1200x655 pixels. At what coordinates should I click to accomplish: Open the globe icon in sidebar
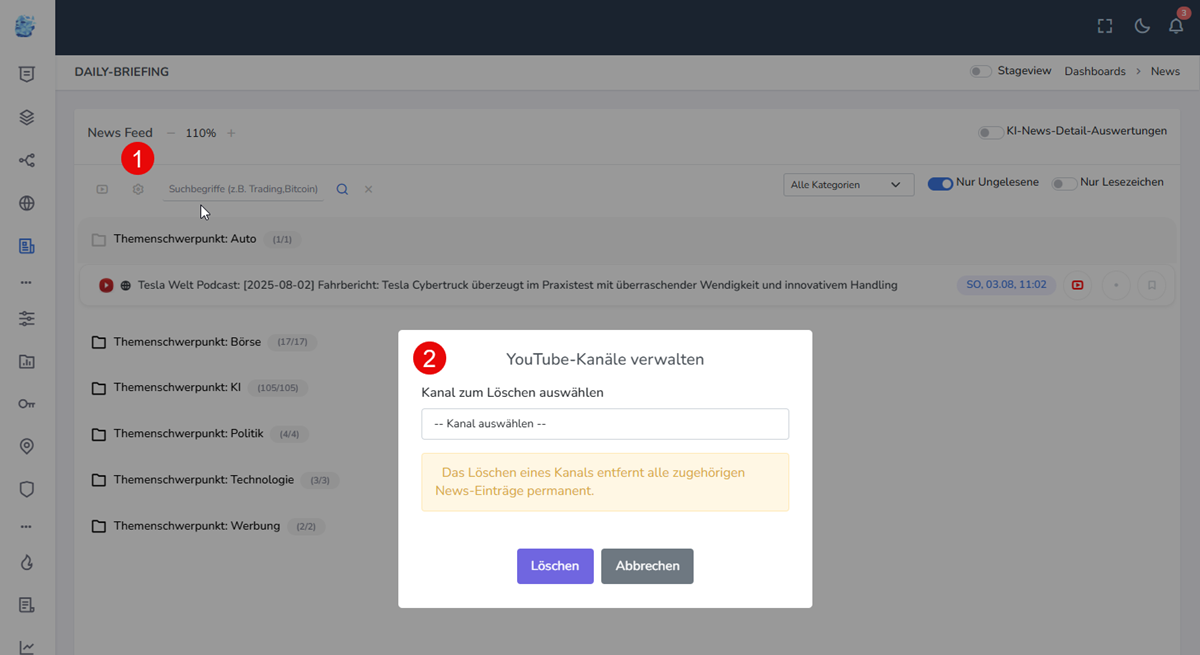27,204
